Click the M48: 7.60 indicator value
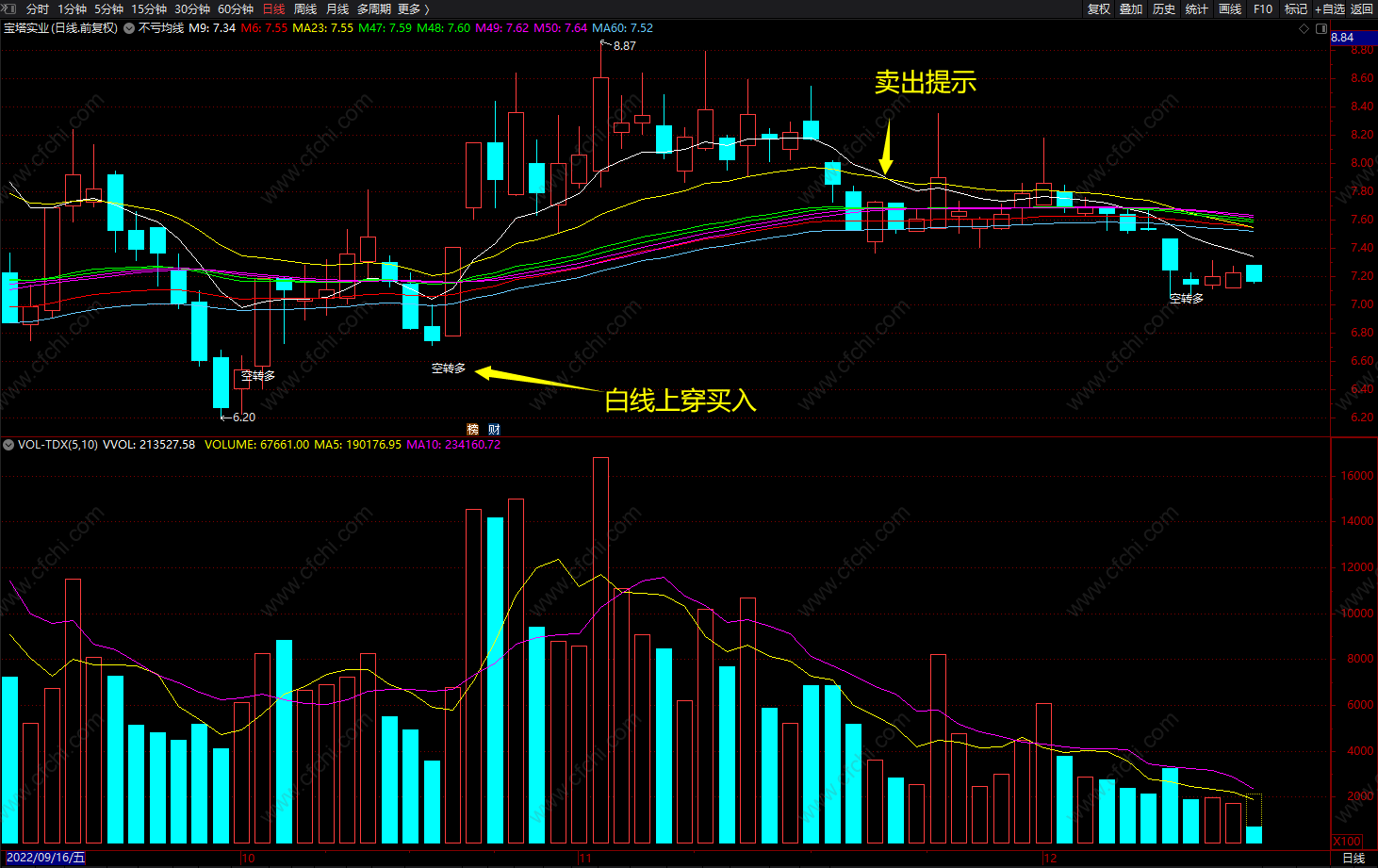 coord(443,28)
